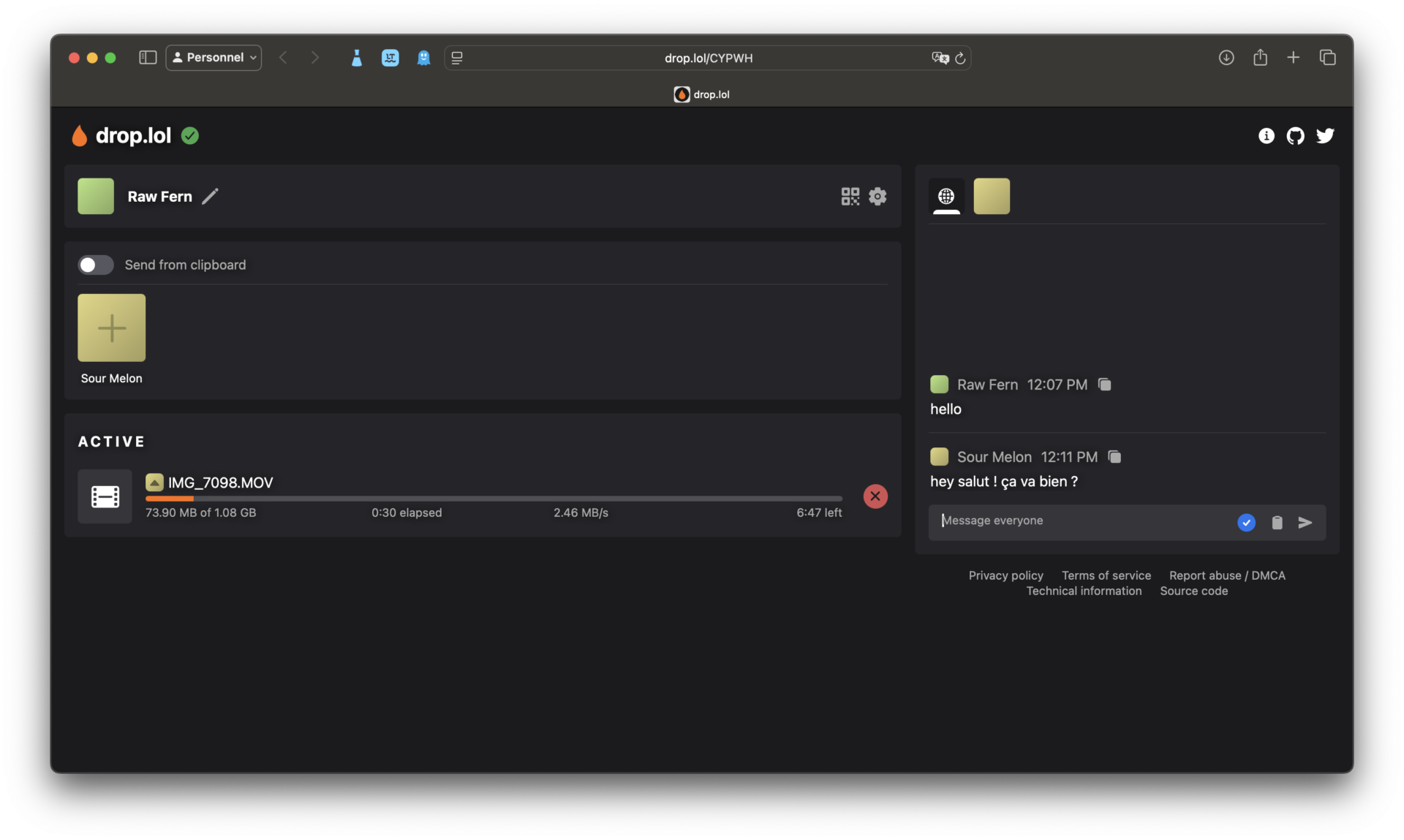The height and width of the screenshot is (840, 1404).
Task: Open the info icon in header
Action: pyautogui.click(x=1266, y=135)
